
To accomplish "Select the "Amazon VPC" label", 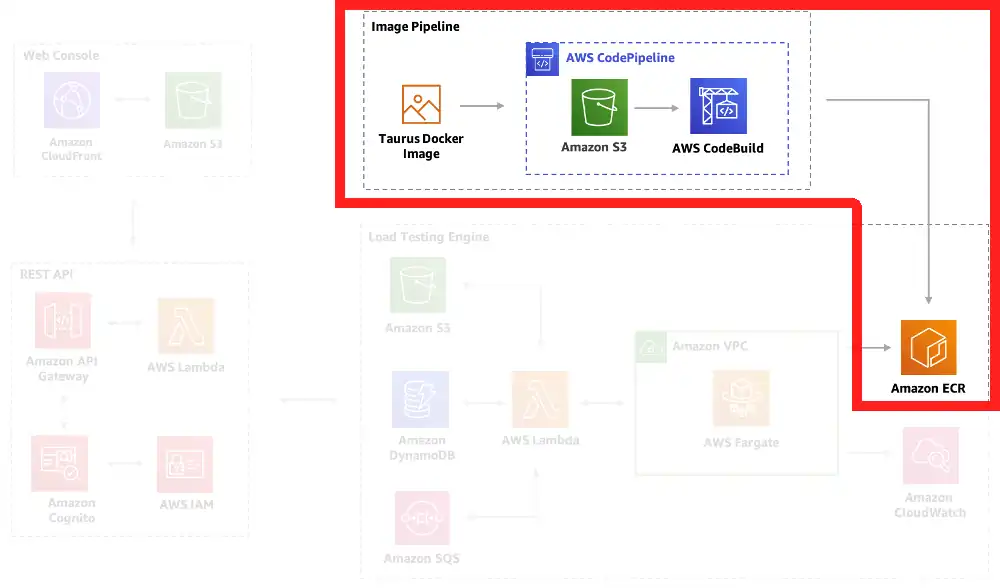I will tap(710, 346).
